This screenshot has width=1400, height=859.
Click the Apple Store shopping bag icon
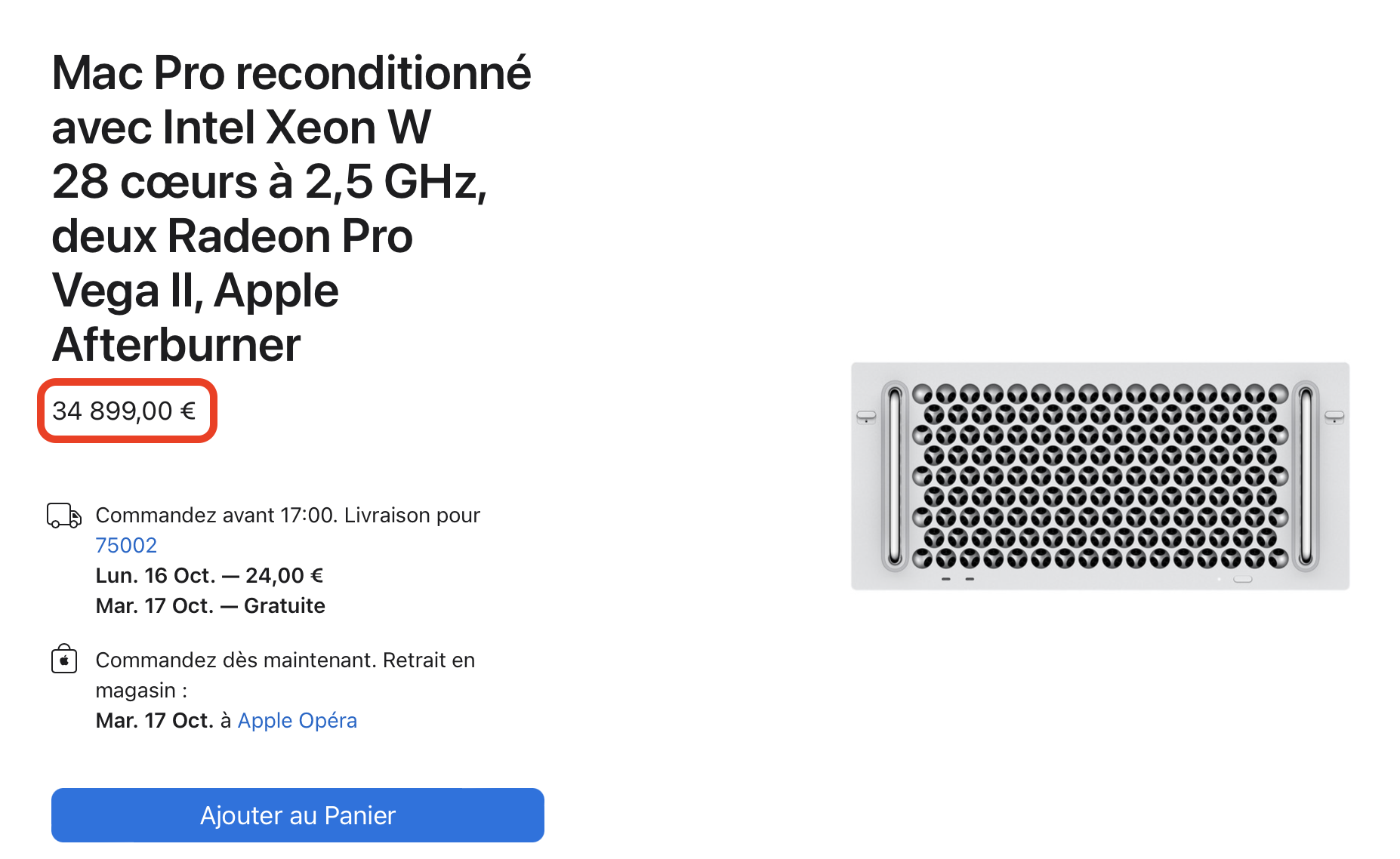click(x=64, y=659)
